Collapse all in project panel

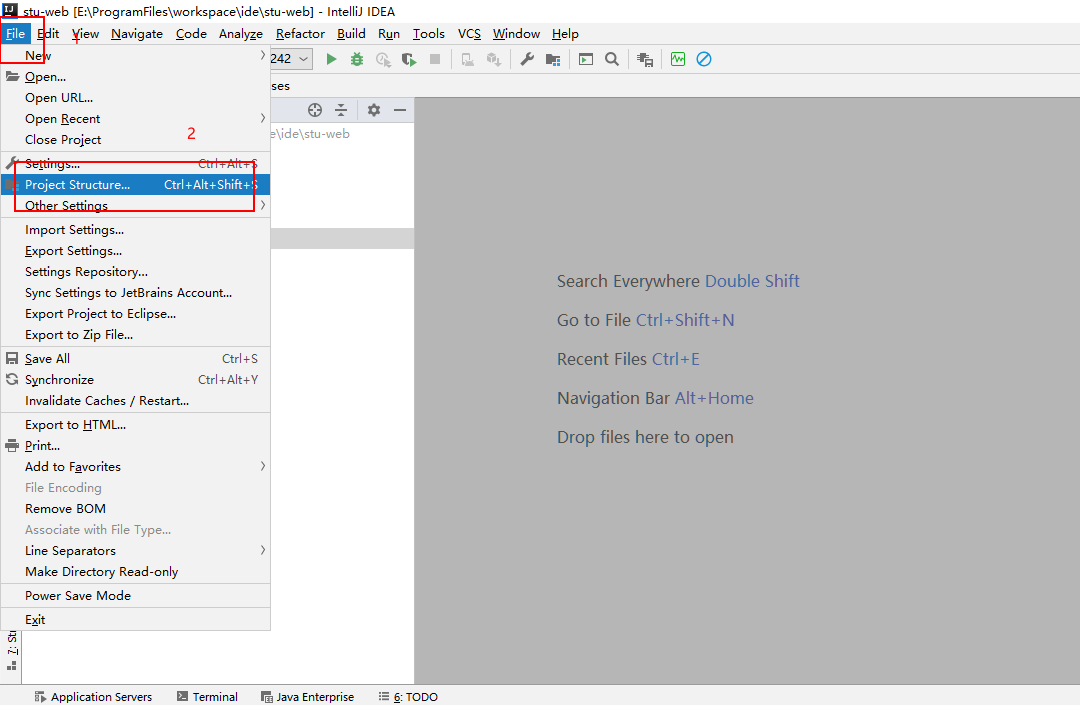(341, 110)
